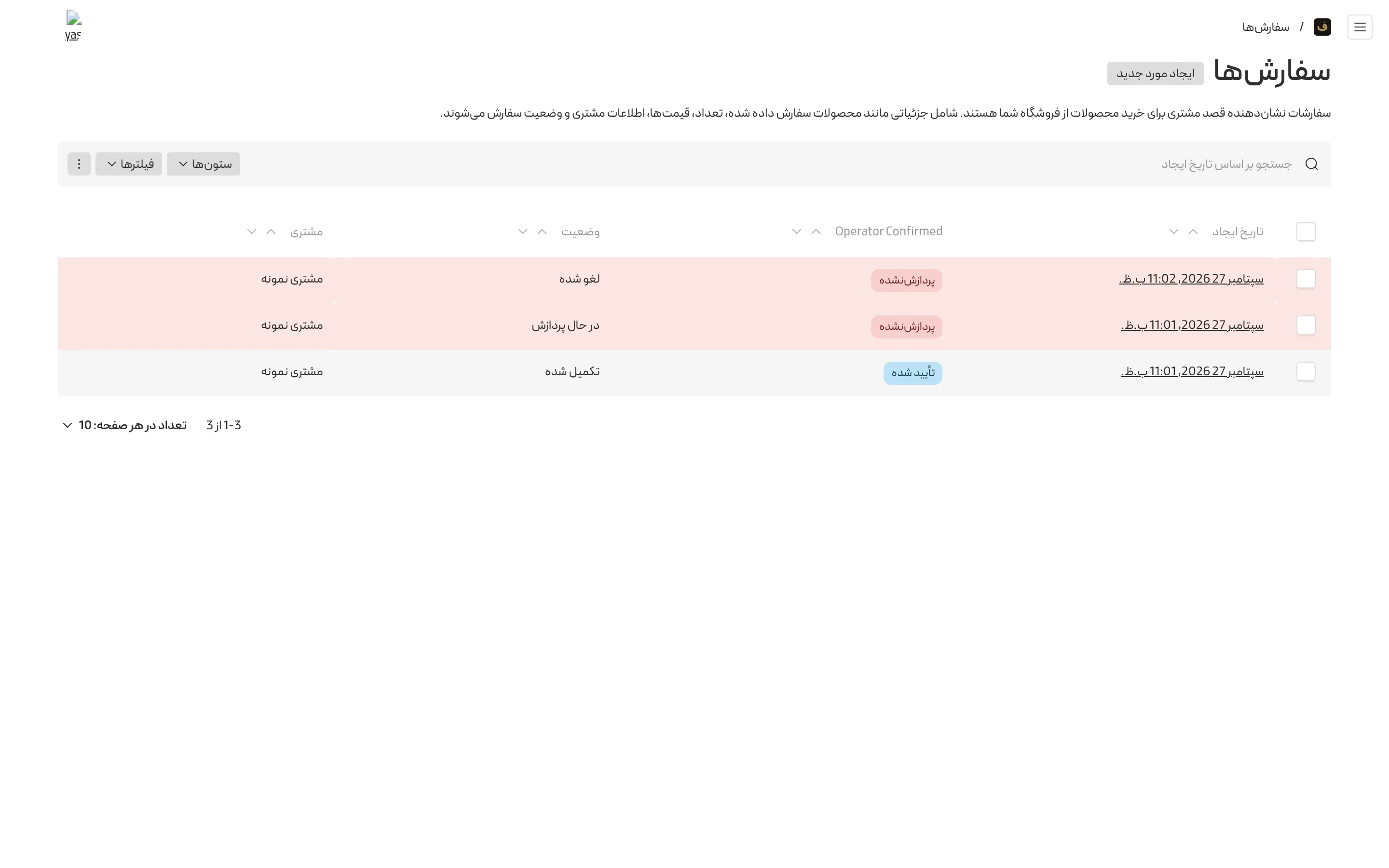Screen dimensions: 1389x868
Task: Open the تعداد در هر صفحه: 10 selector
Action: 124,425
